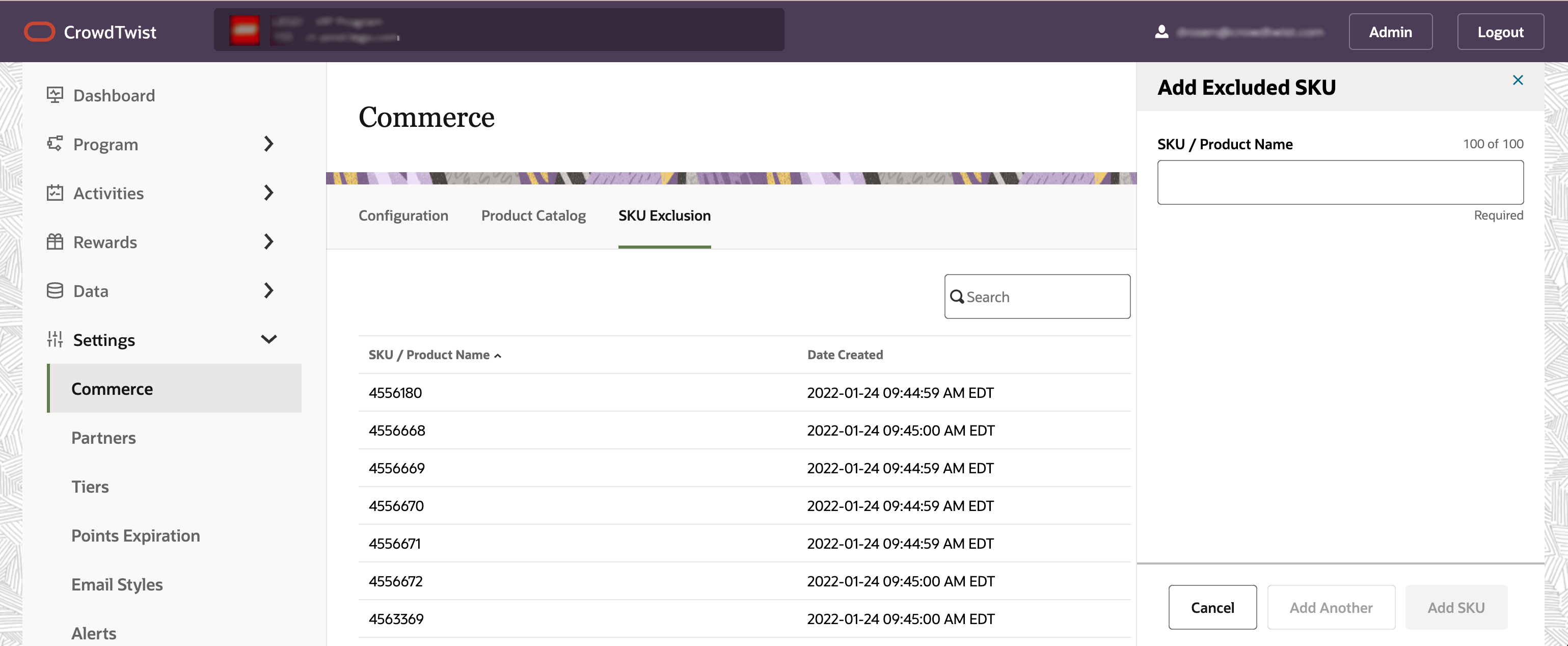Switch to the Configuration tab

tap(403, 216)
